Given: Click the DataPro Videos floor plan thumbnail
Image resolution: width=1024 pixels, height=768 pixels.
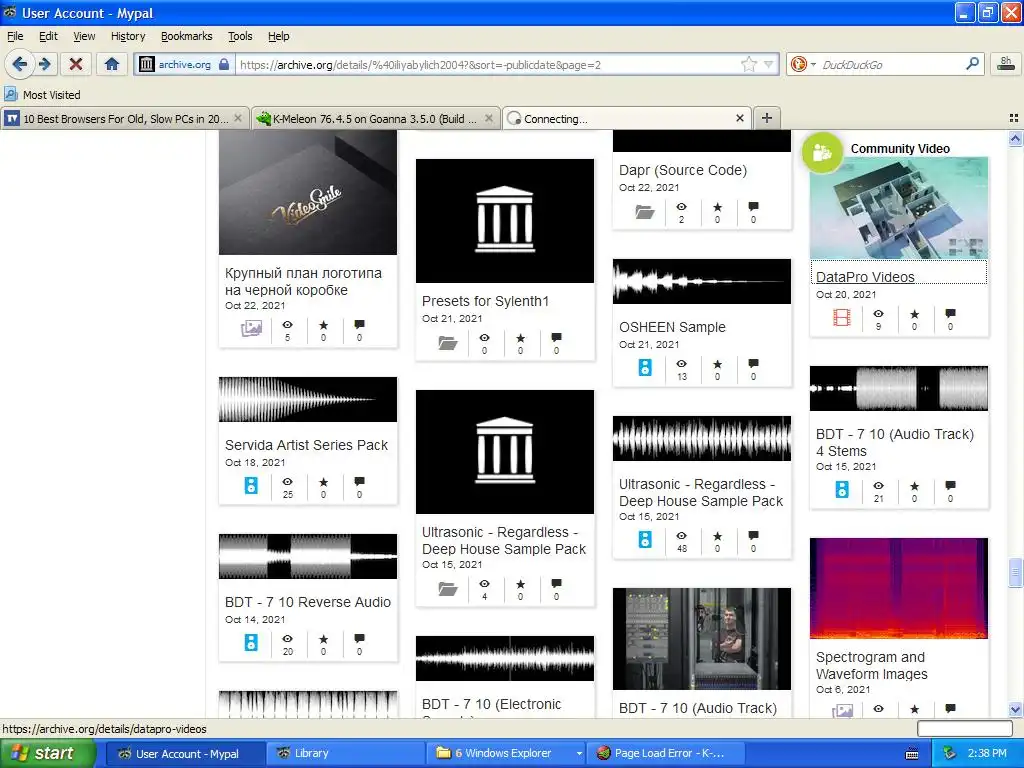Looking at the screenshot, I should tap(899, 208).
